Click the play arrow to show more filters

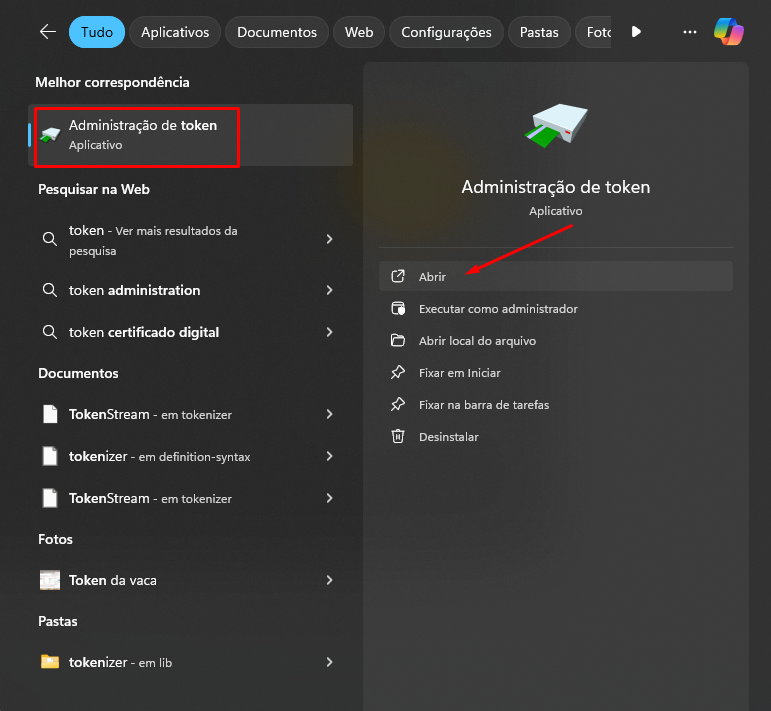click(x=636, y=32)
